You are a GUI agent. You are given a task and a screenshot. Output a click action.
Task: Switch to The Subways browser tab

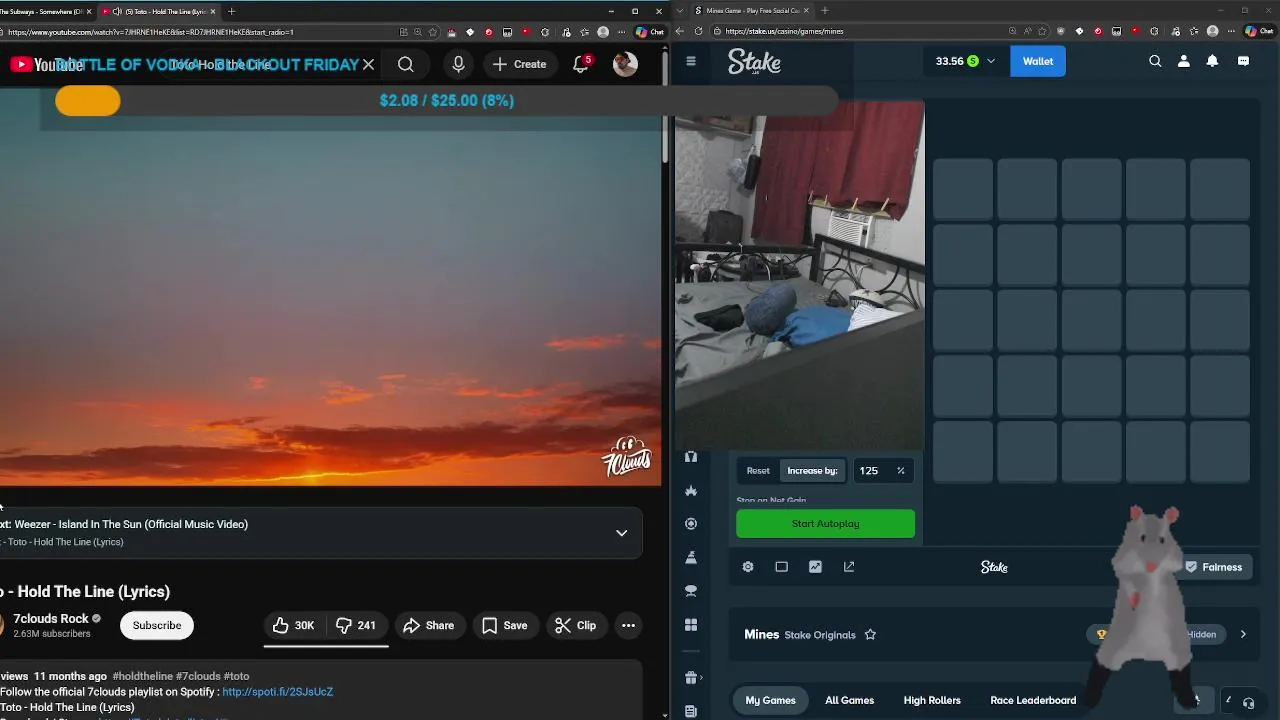(x=45, y=11)
